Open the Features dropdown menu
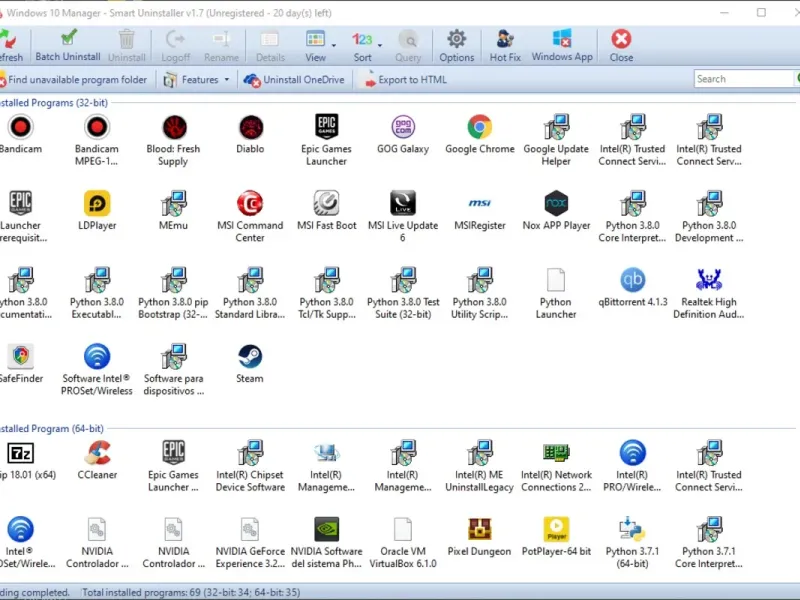Screen dimensions: 800x600 pos(196,80)
